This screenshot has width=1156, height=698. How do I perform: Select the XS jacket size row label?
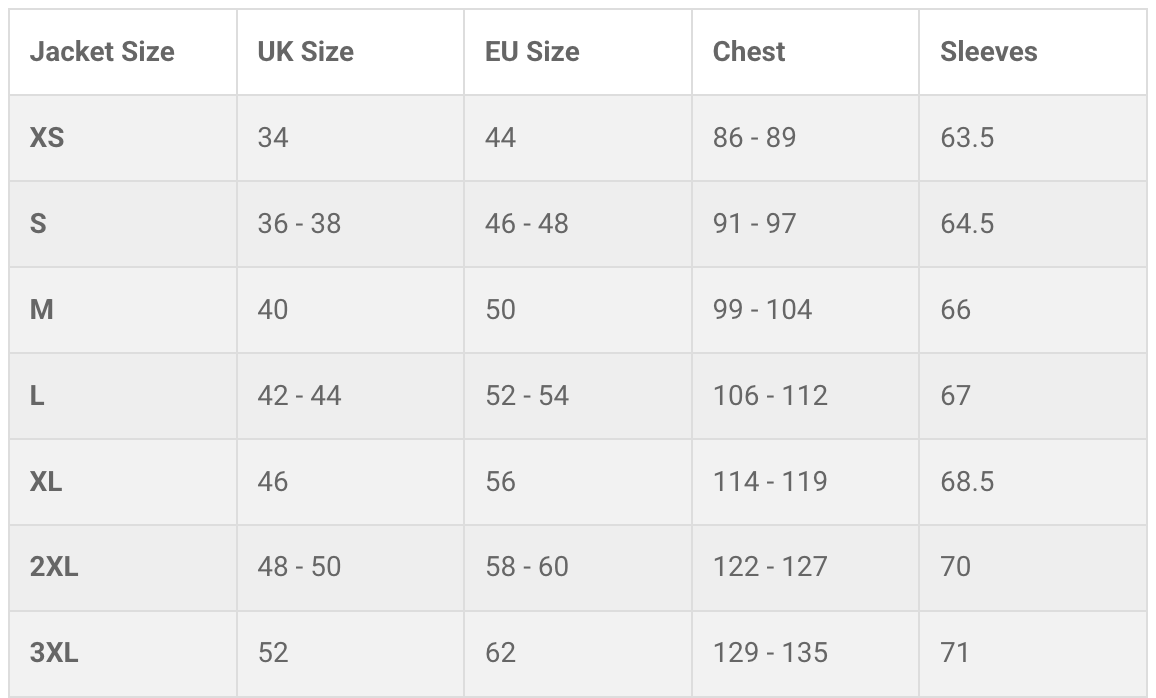point(47,137)
